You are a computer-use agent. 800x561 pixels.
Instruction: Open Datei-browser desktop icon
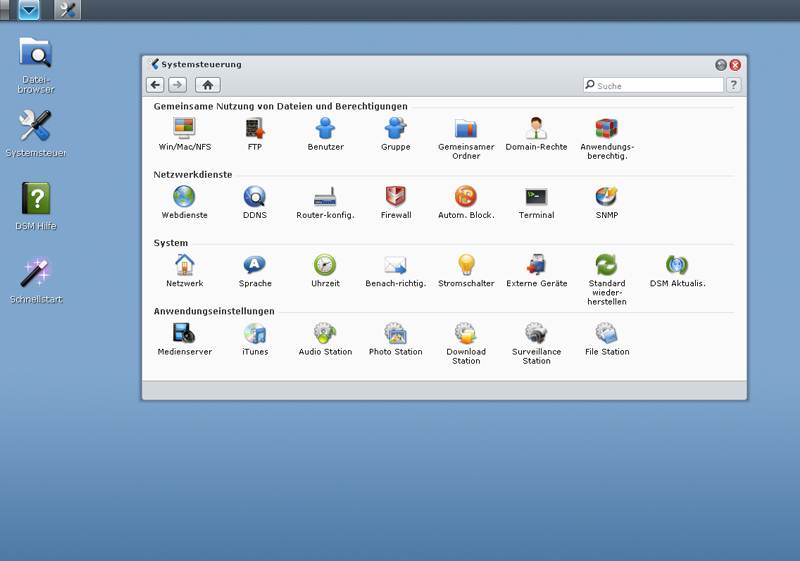[36, 65]
